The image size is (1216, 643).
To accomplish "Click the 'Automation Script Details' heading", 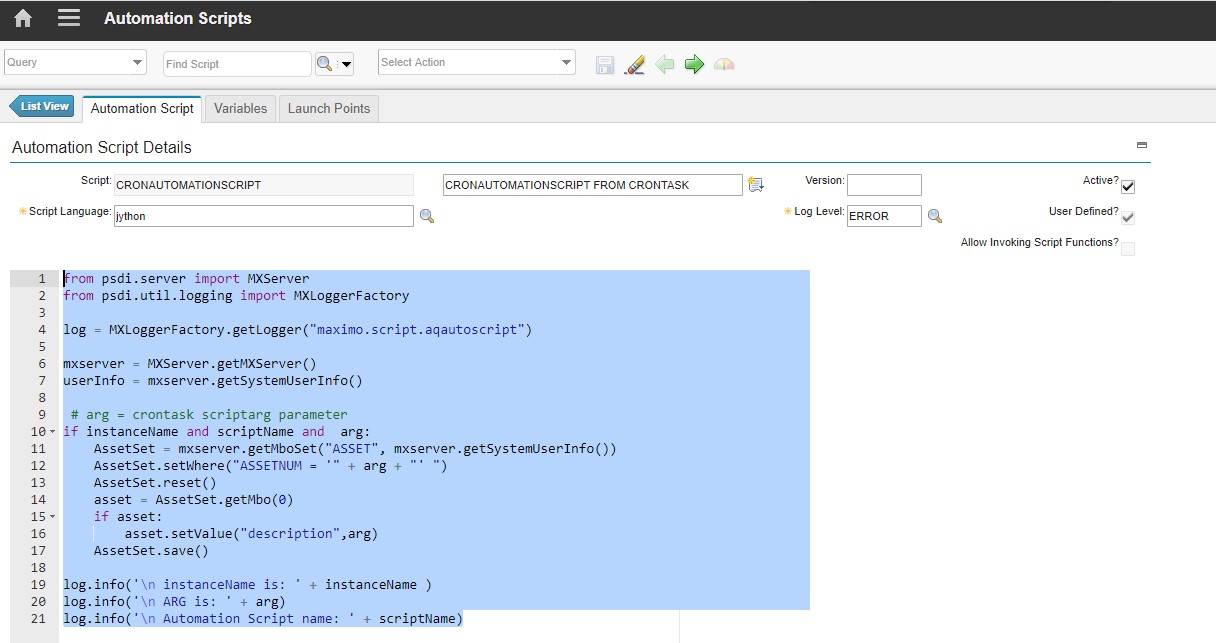I will pos(101,147).
